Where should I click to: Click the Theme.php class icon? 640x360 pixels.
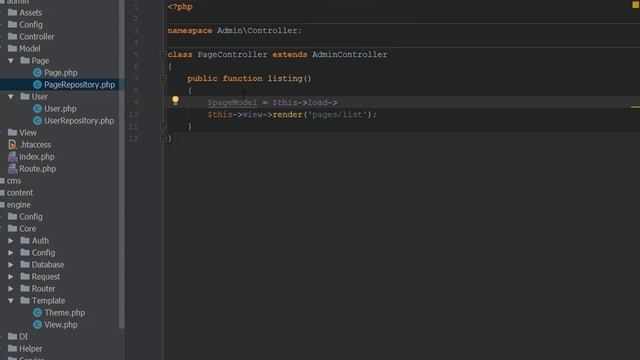tap(38, 313)
